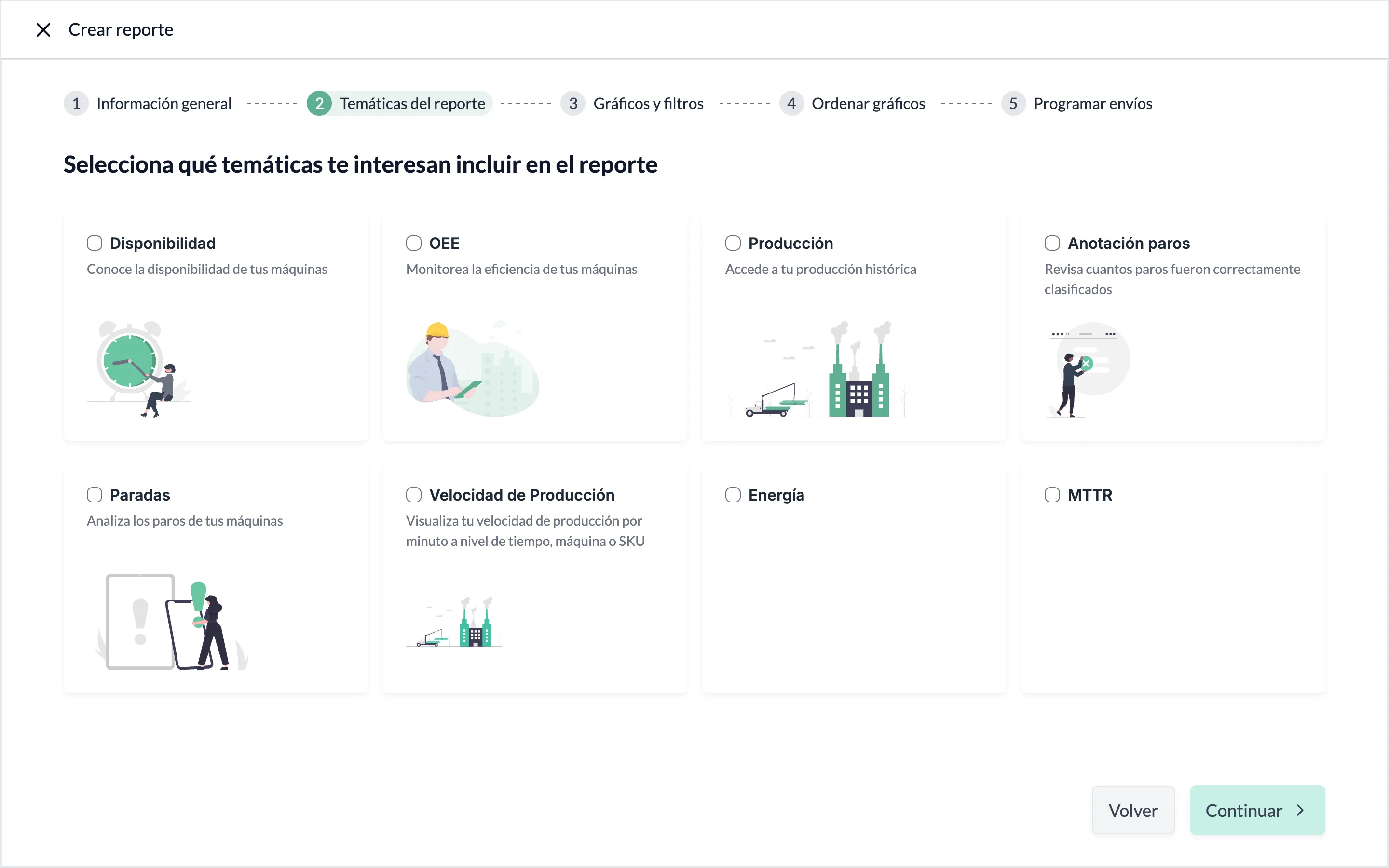Jump to step 3 Gráficos y filtros
This screenshot has height=868, width=1389.
coord(632,103)
